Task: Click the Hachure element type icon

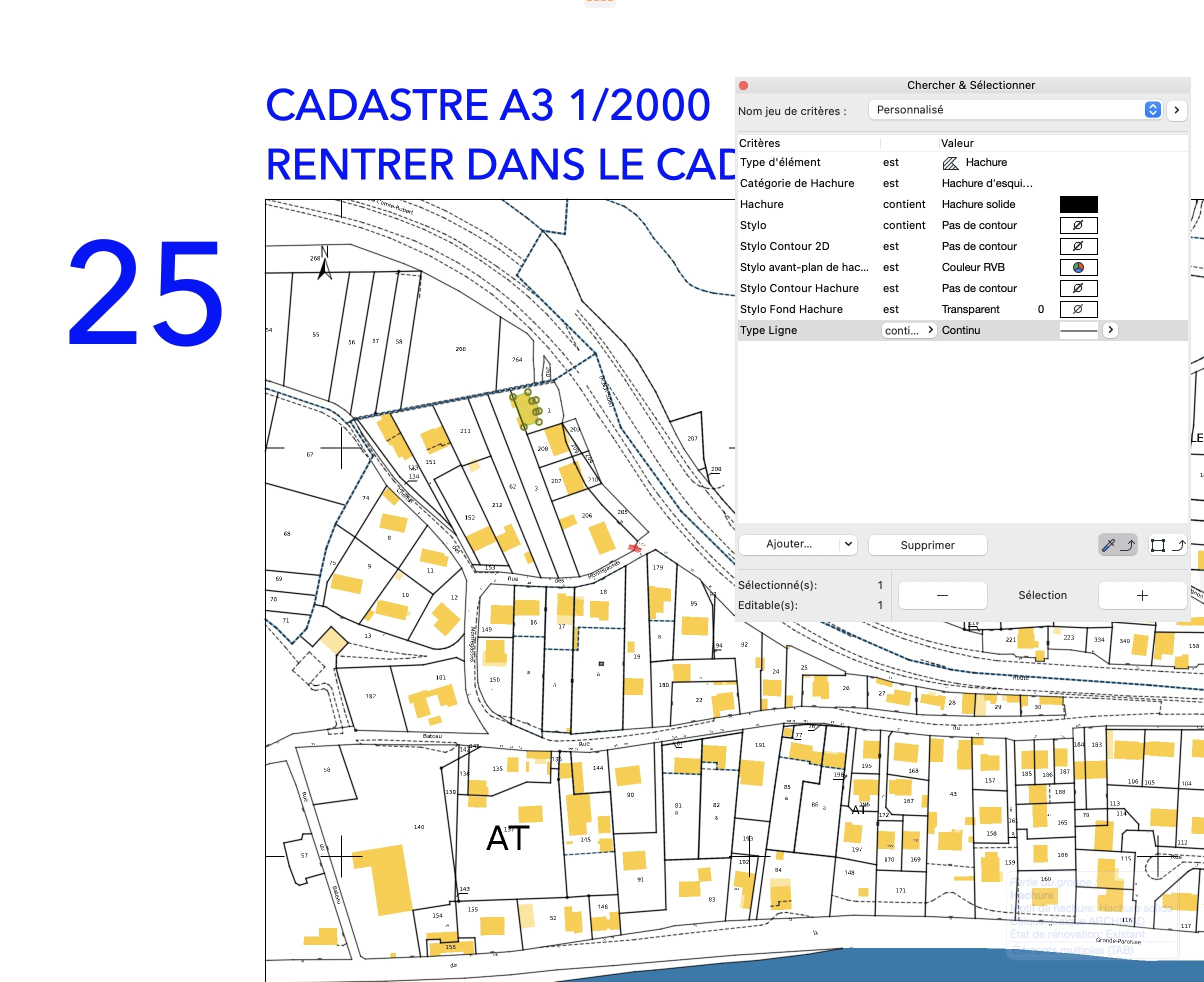Action: pyautogui.click(x=950, y=163)
